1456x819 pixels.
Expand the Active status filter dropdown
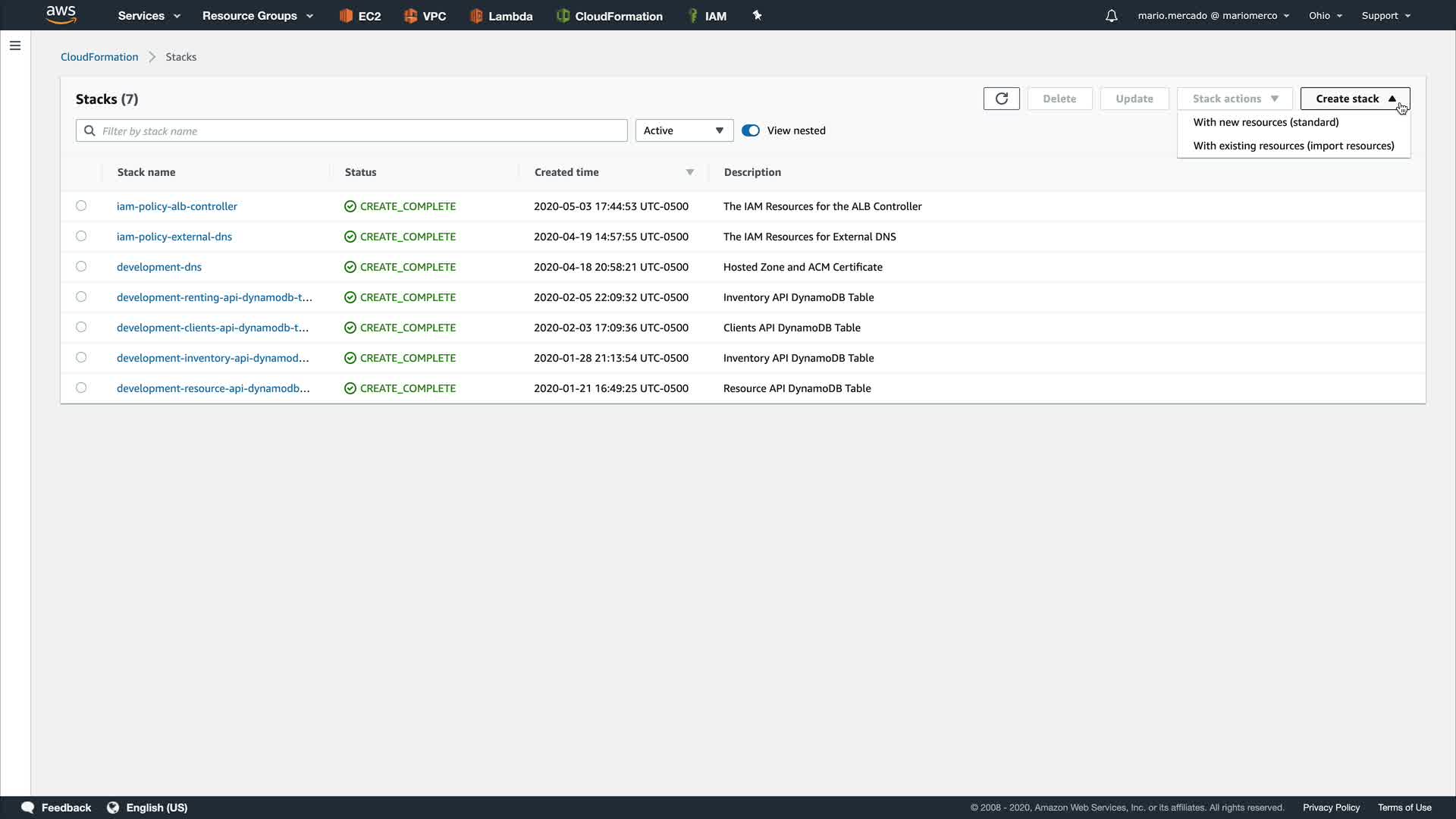click(683, 130)
